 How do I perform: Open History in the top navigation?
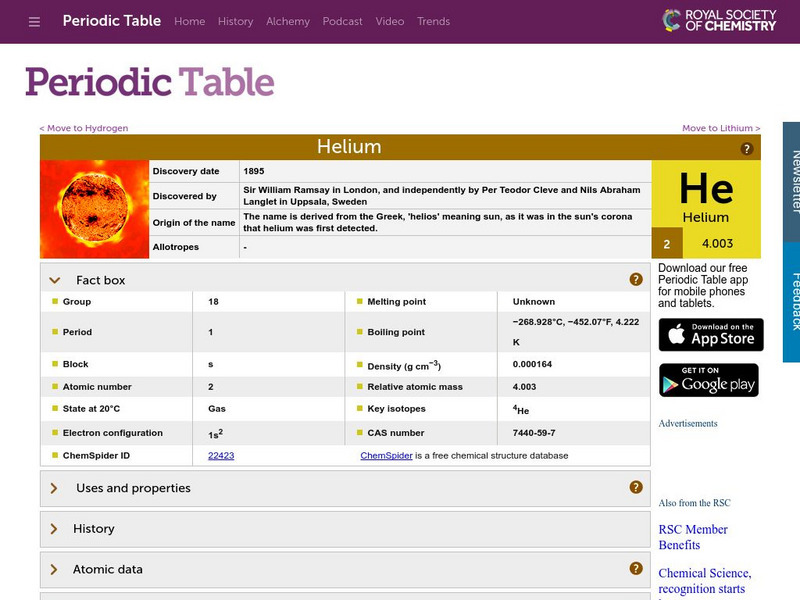coord(235,21)
